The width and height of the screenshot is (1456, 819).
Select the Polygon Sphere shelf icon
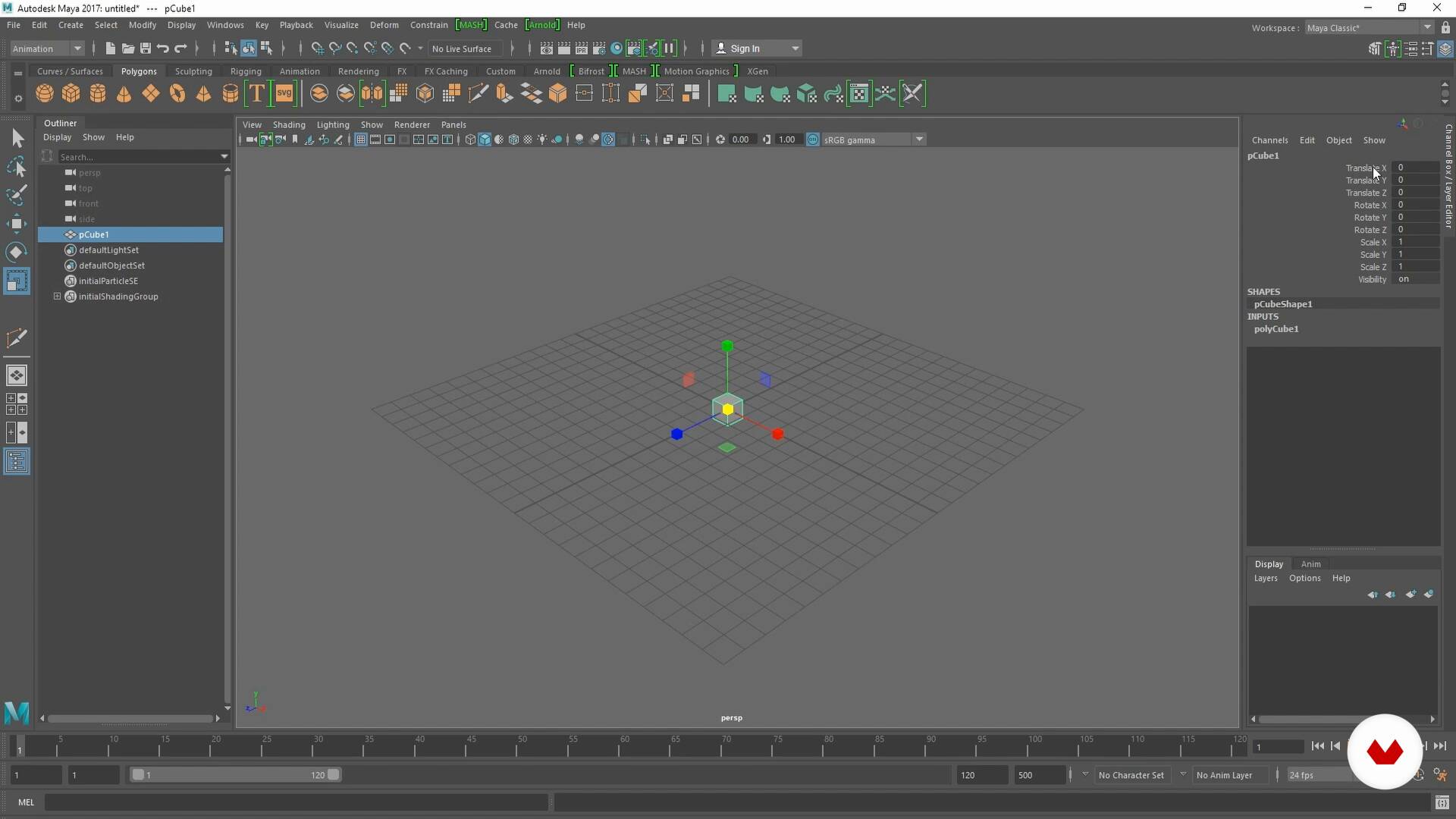[45, 93]
